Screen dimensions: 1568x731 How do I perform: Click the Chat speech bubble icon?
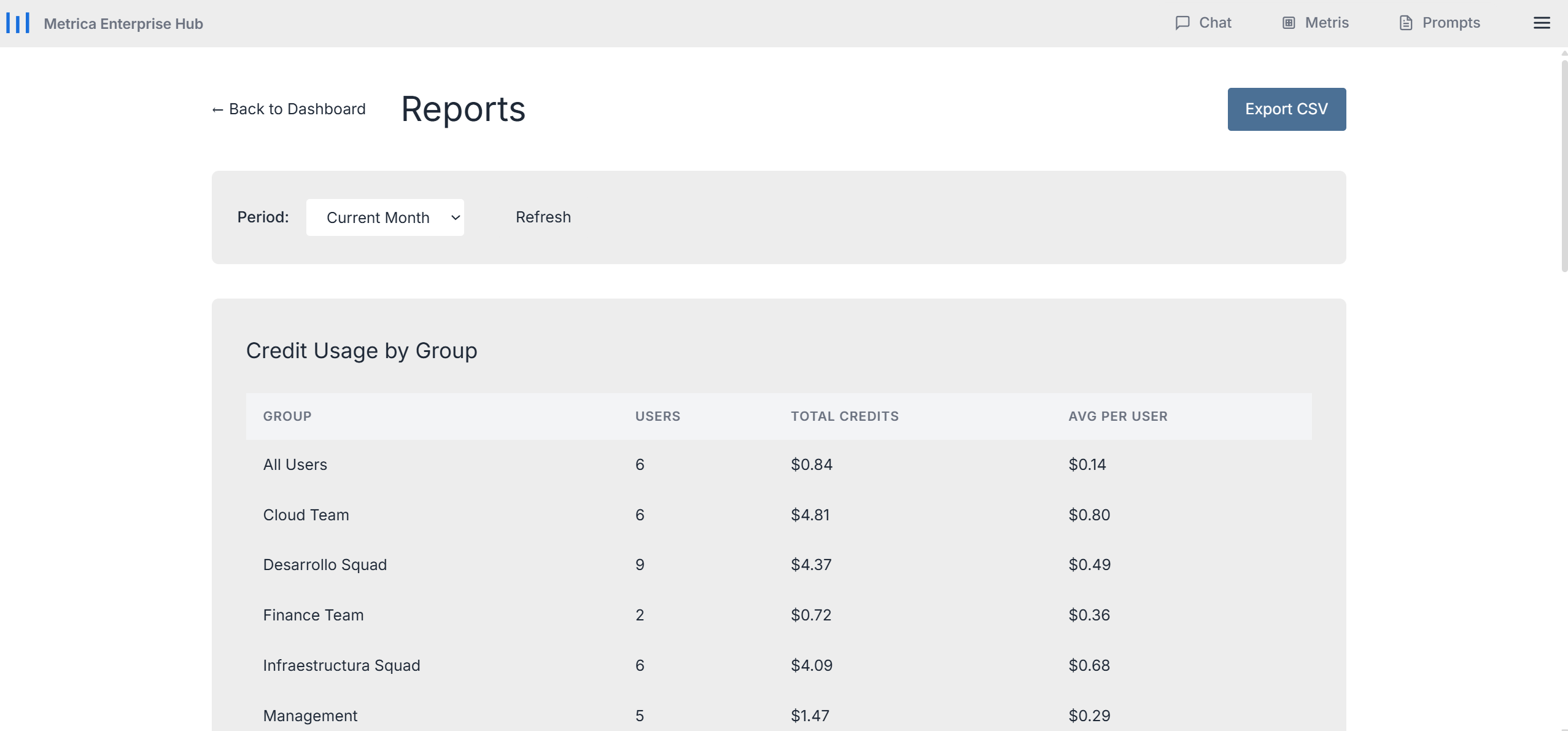coord(1182,23)
